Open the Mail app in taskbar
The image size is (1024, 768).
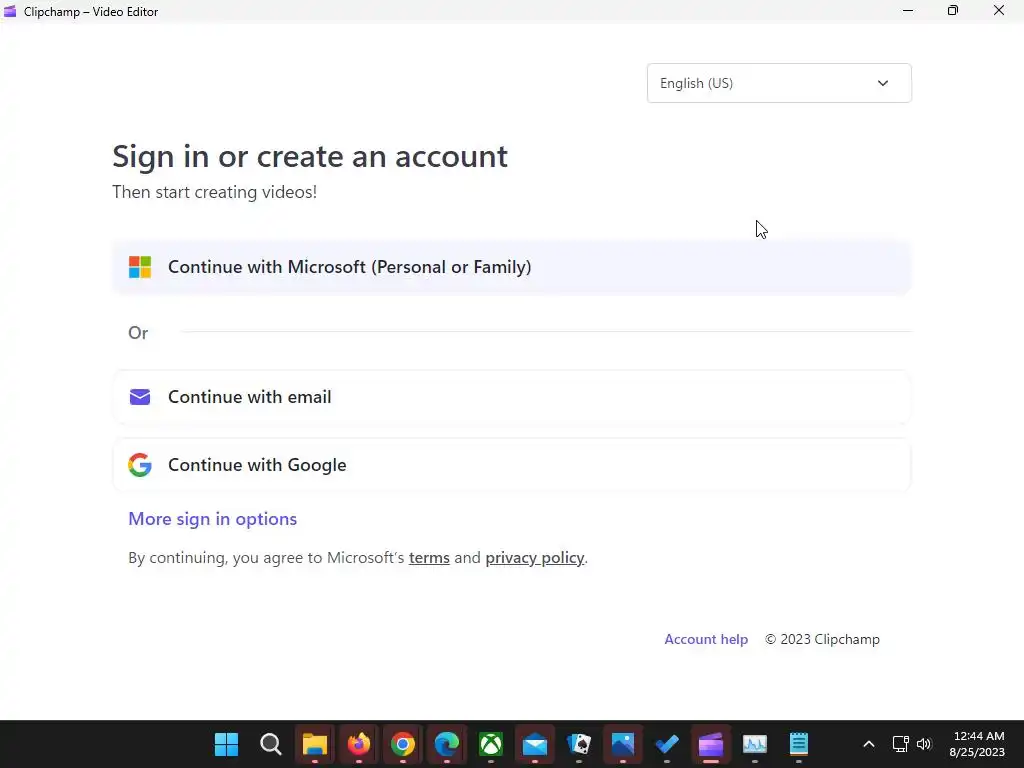(535, 744)
